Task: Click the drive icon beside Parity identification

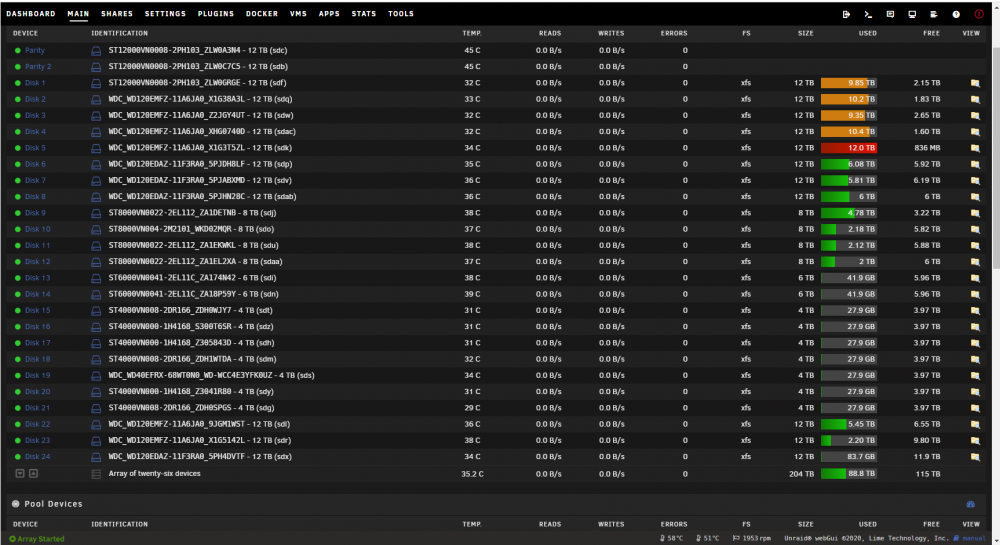Action: [96, 50]
